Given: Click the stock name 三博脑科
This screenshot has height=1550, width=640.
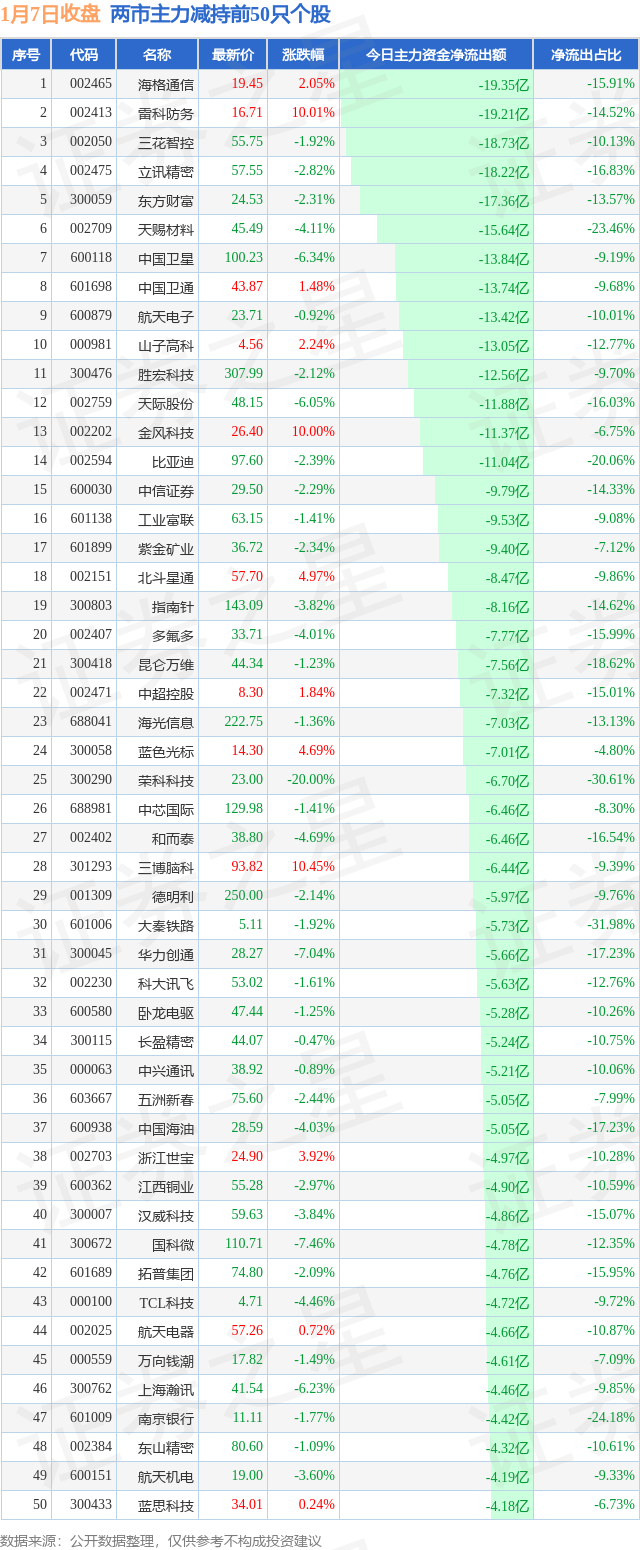Looking at the screenshot, I should pos(166,867).
